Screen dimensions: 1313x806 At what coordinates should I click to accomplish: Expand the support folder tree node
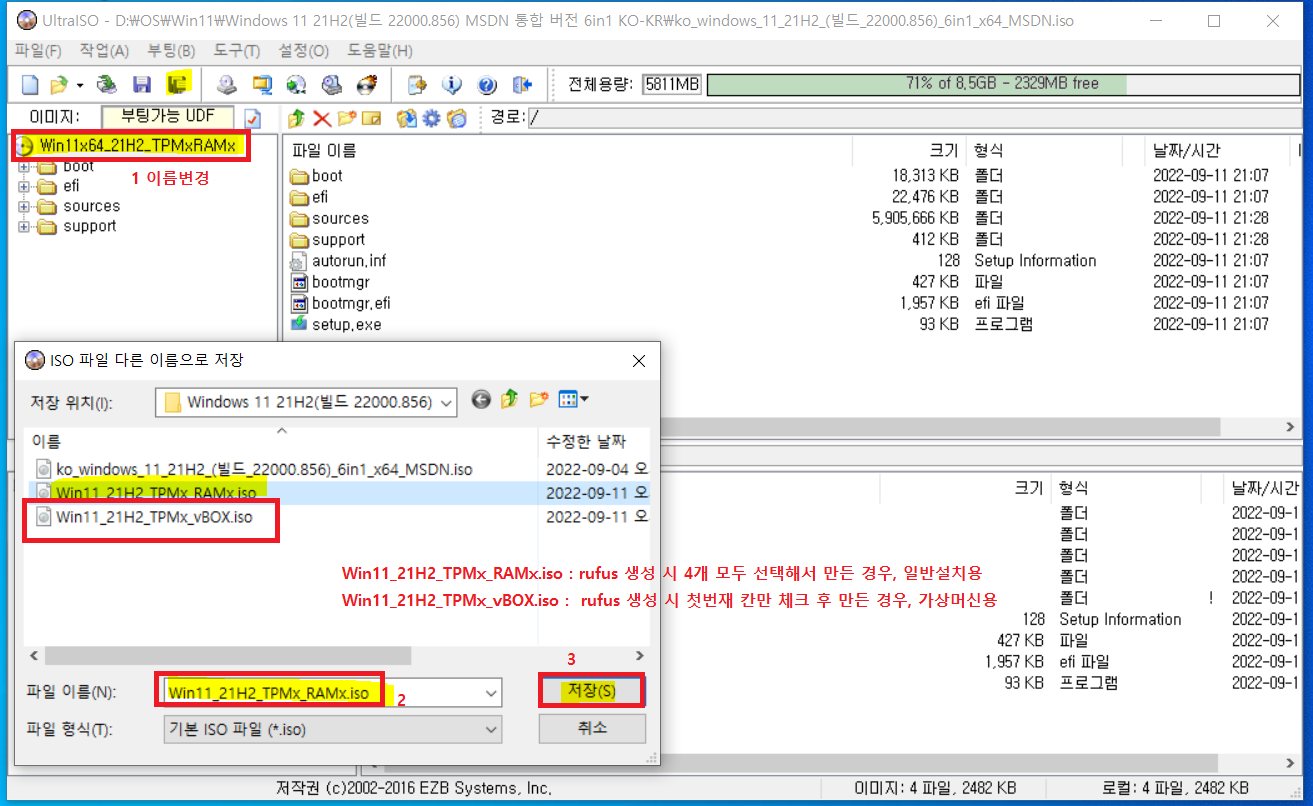[x=24, y=227]
